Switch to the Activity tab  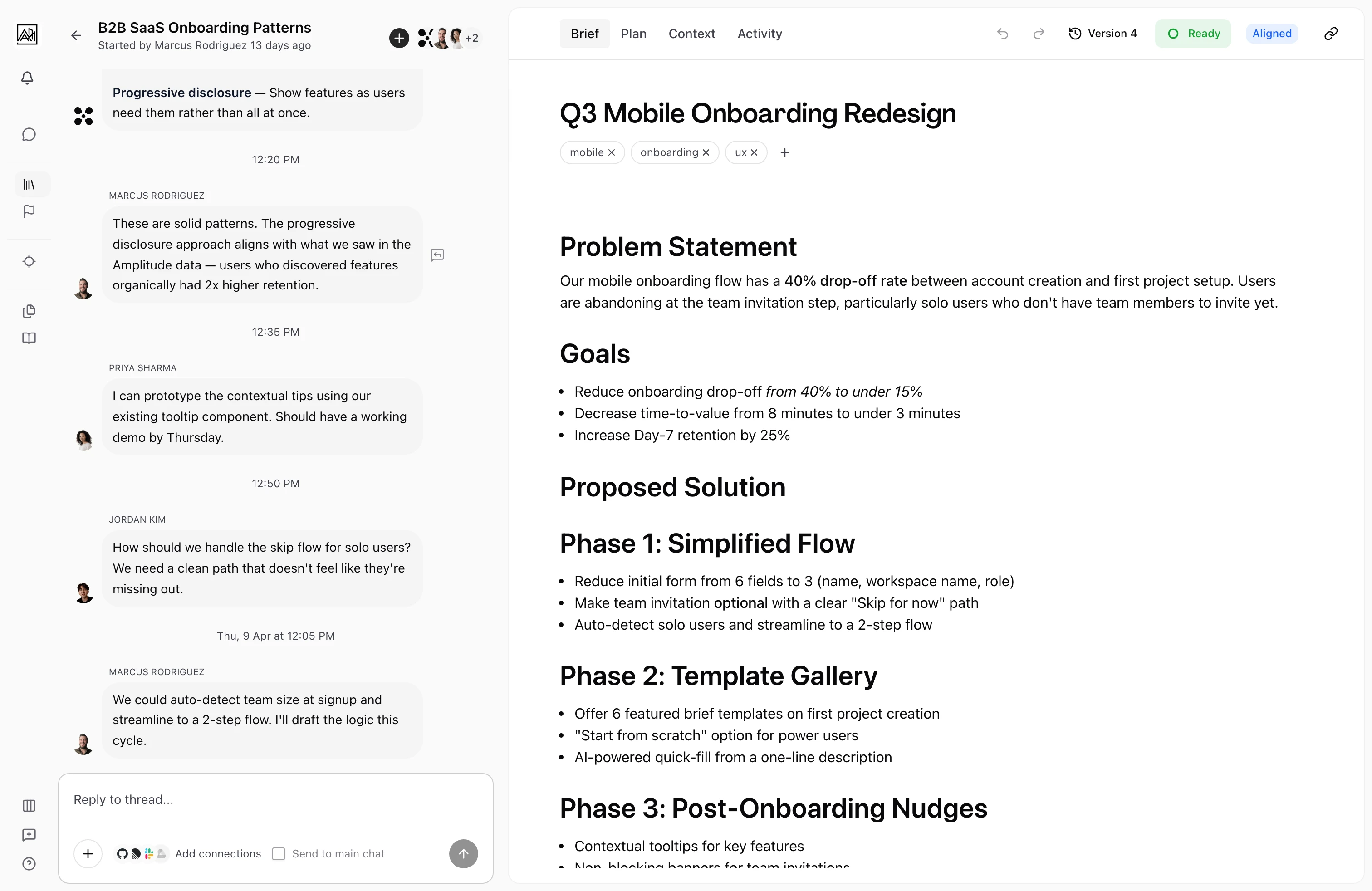click(x=759, y=34)
